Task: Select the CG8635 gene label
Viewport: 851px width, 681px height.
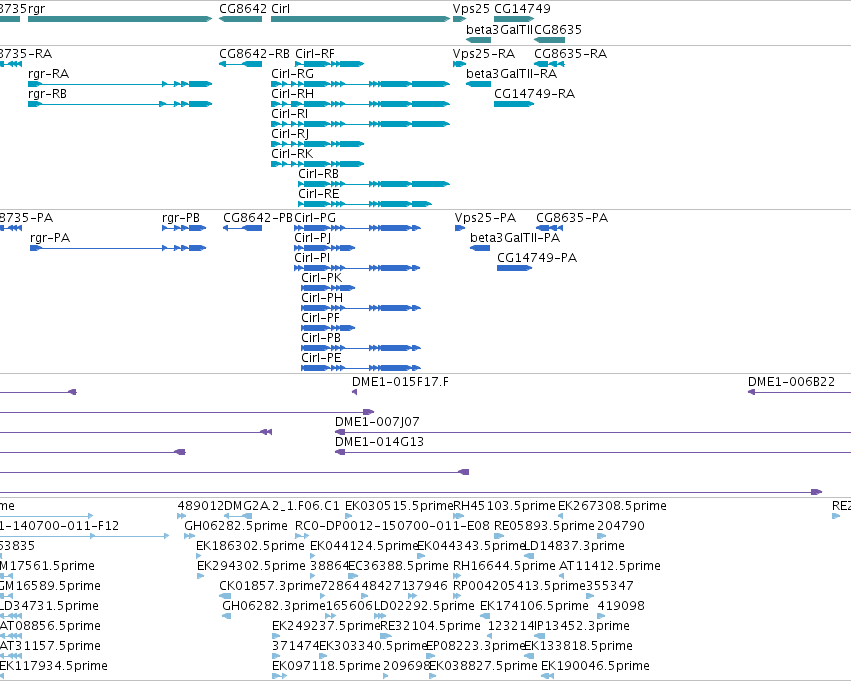Action: click(558, 29)
